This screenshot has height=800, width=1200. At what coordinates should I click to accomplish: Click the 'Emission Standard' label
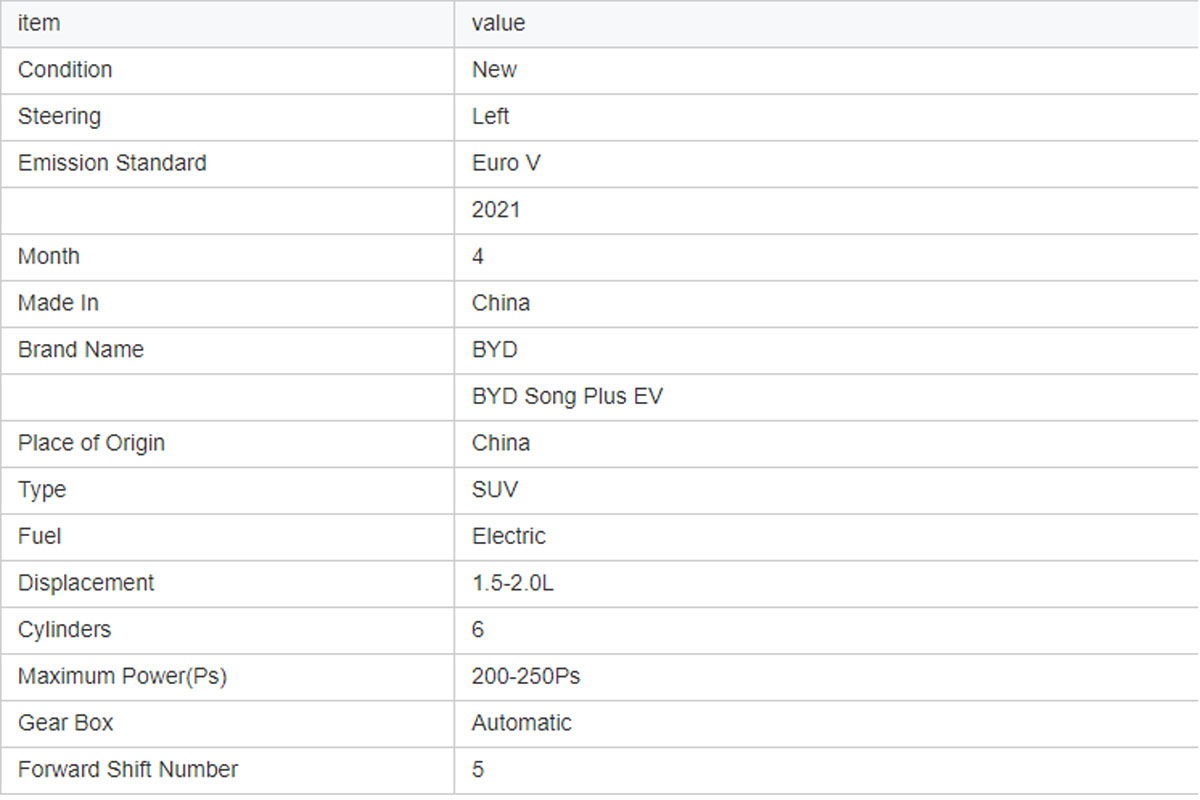112,163
